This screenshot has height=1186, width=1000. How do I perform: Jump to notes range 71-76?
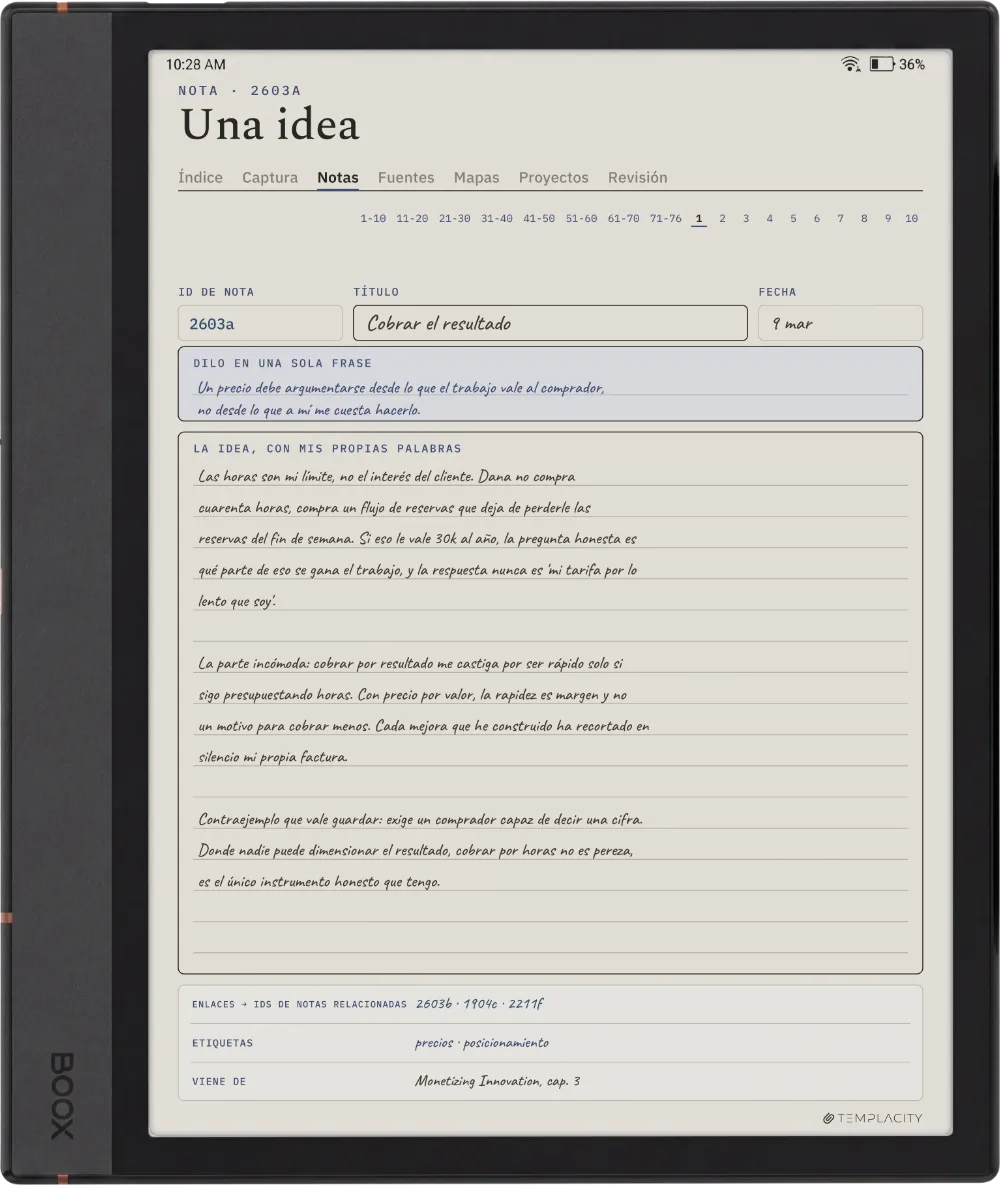tap(666, 219)
